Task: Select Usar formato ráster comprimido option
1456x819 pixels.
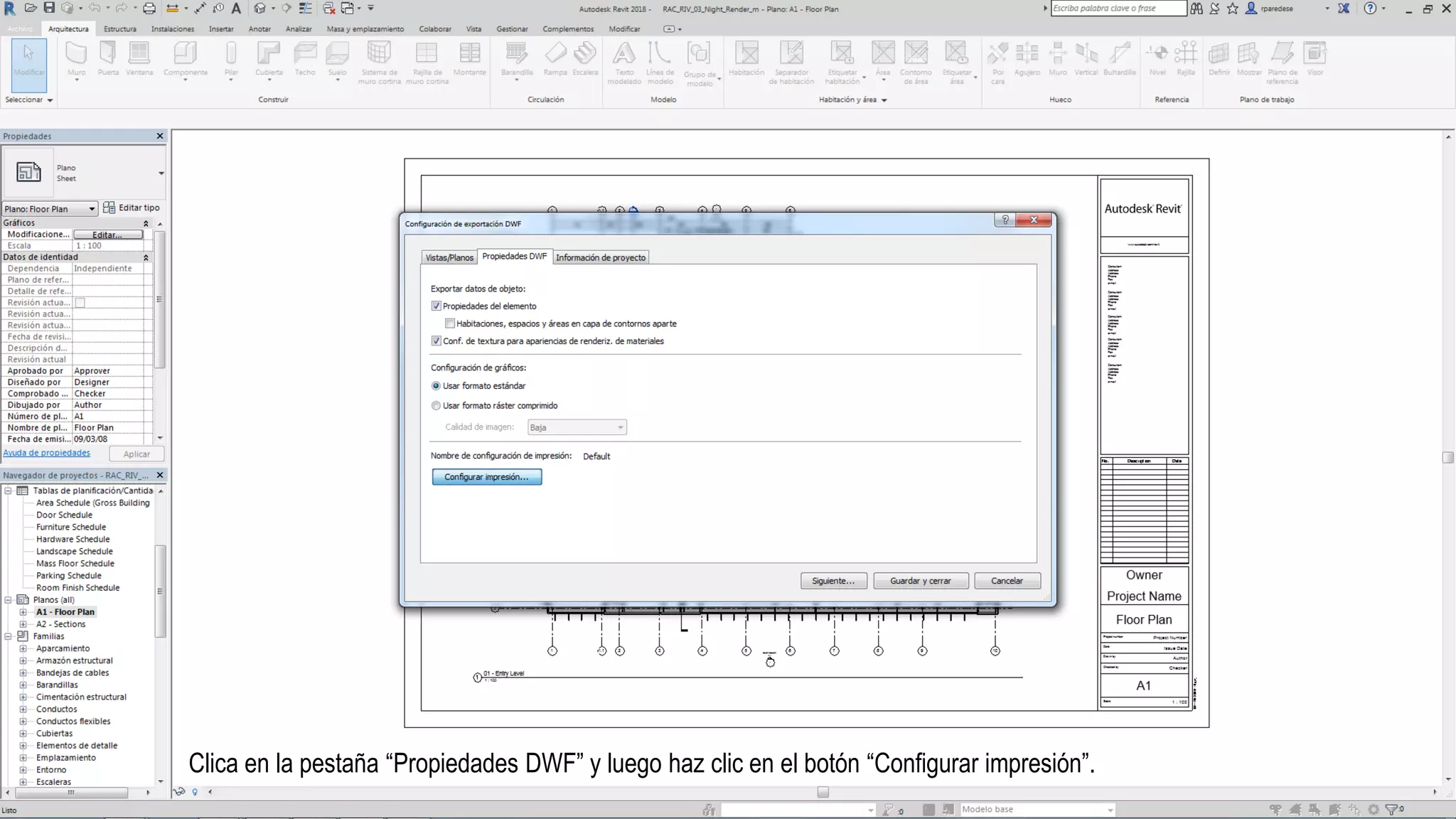Action: pos(436,406)
